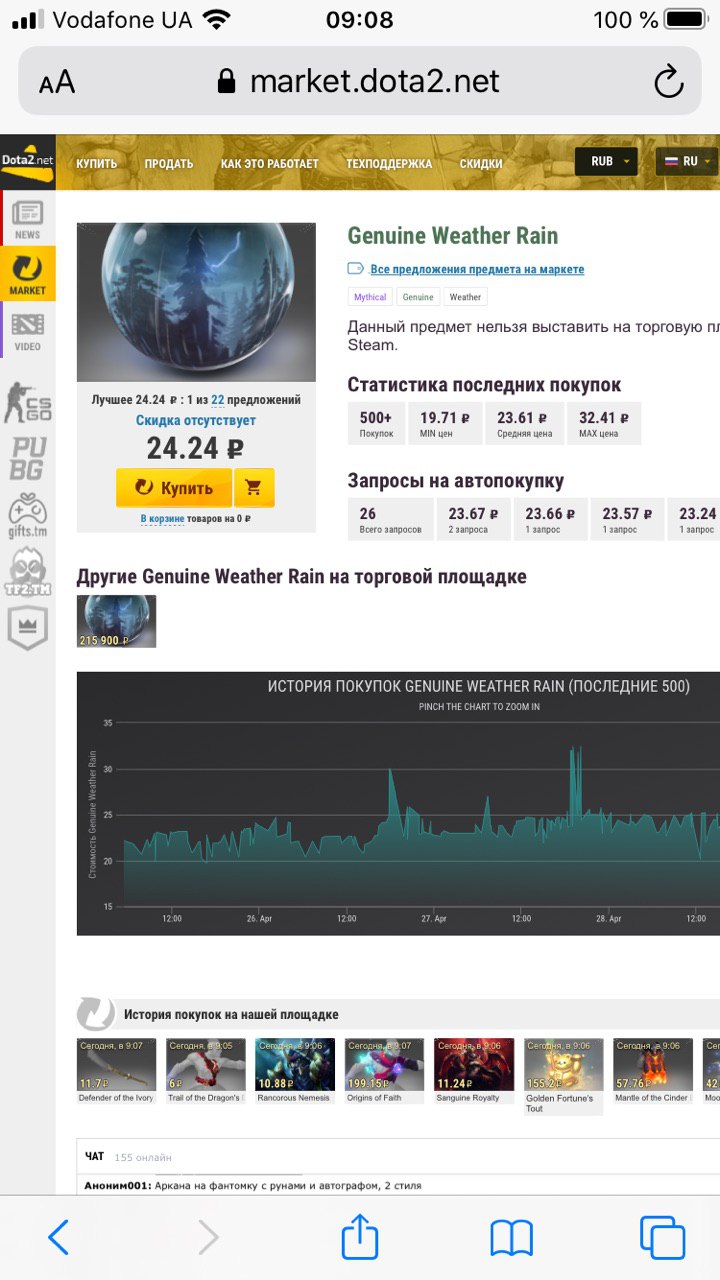The height and width of the screenshot is (1280, 720).
Task: Click the gray arrow icon beside purchase history
Action: click(96, 1013)
